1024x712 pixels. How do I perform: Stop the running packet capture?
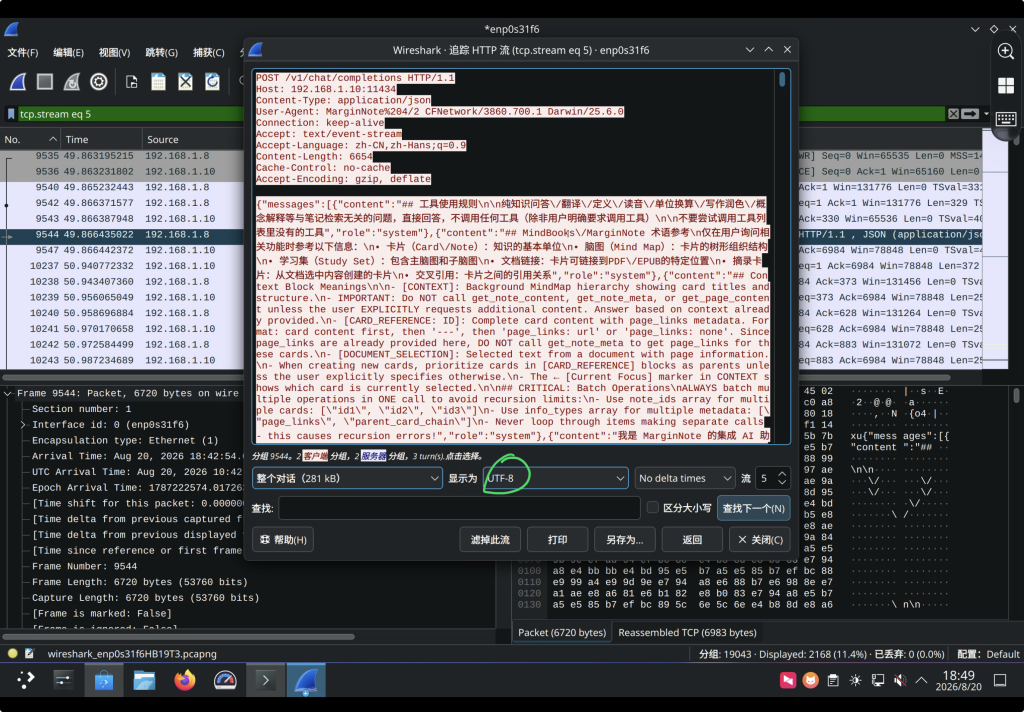tap(45, 82)
